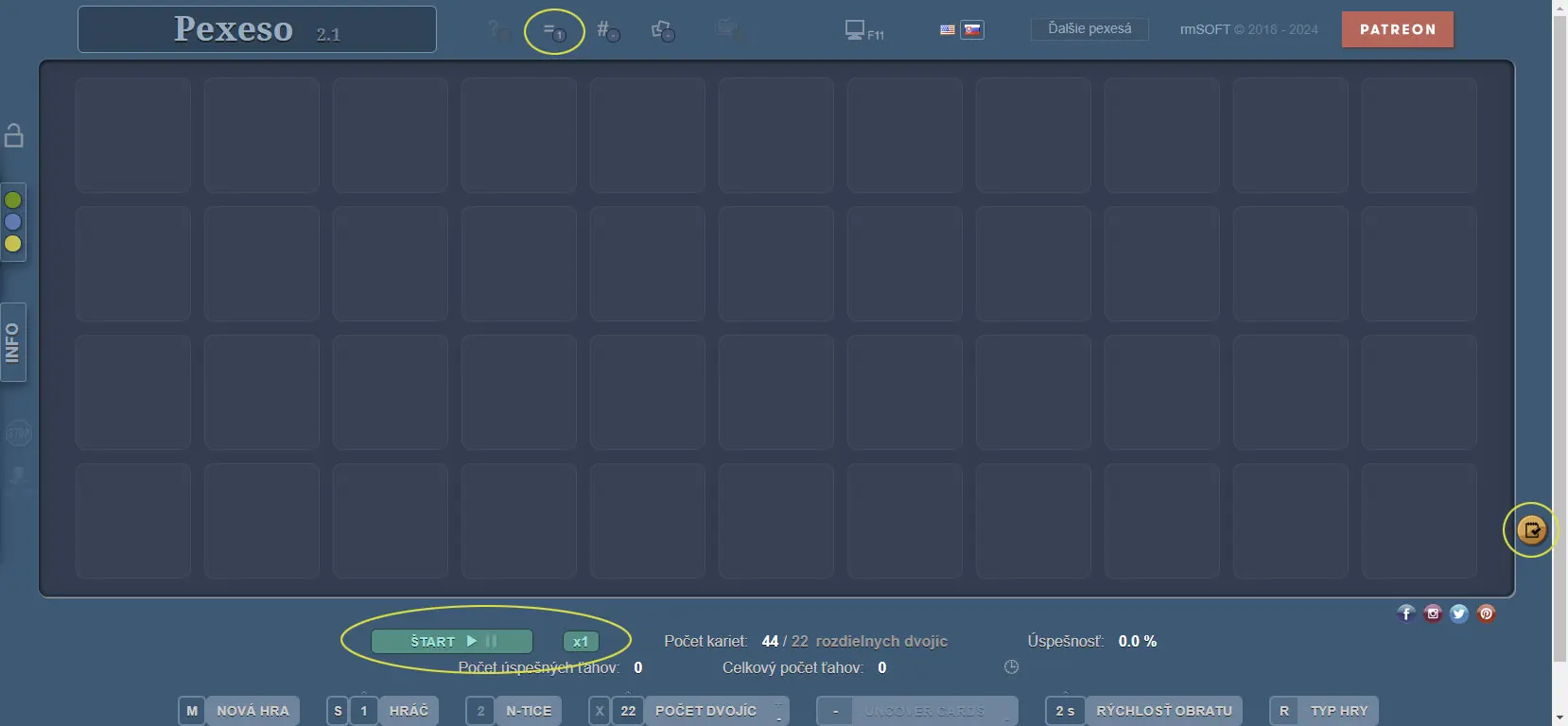Click the NOVÁ HRA button

click(x=252, y=711)
